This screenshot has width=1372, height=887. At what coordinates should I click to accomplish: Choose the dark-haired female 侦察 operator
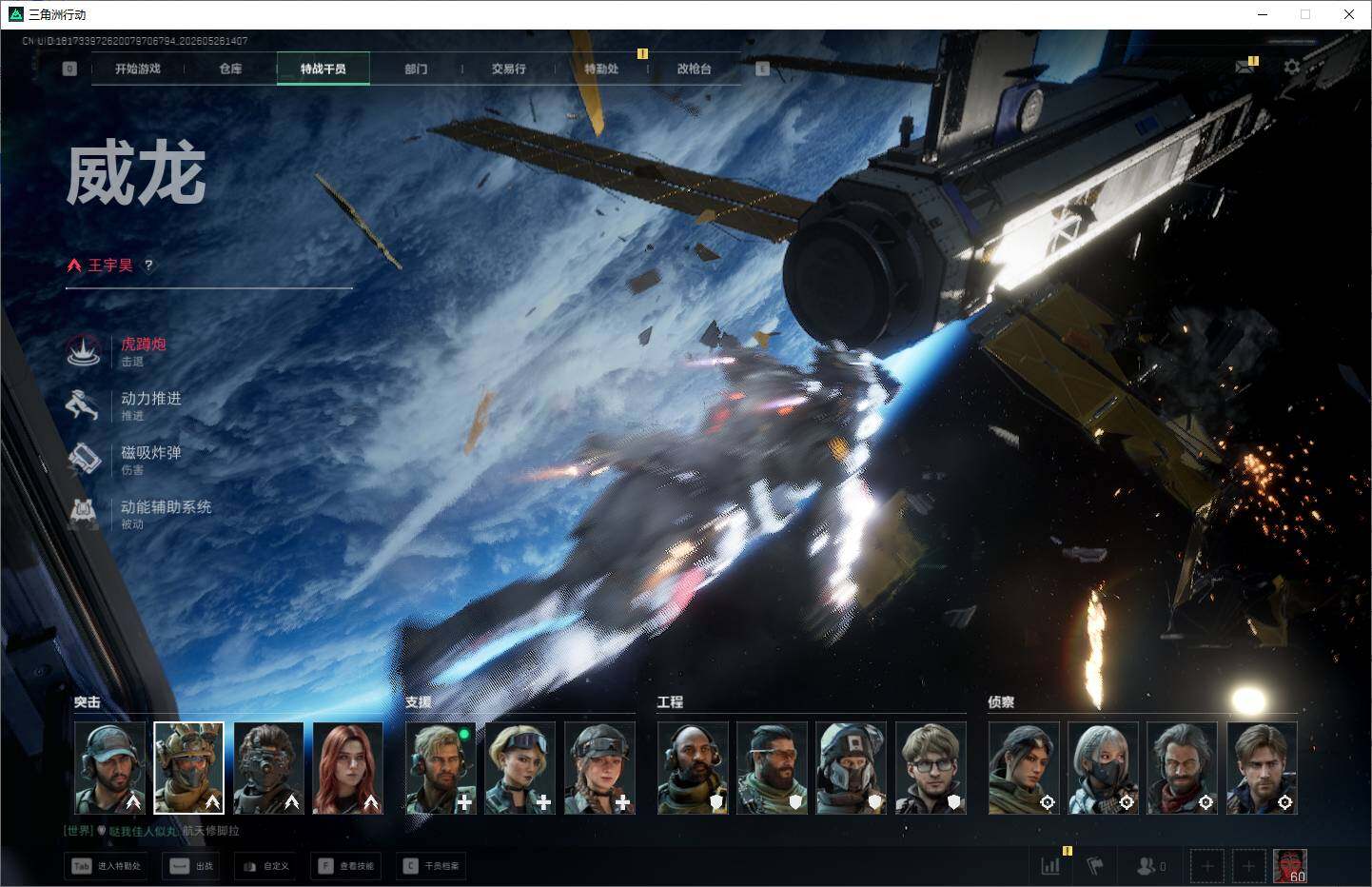click(x=1024, y=768)
